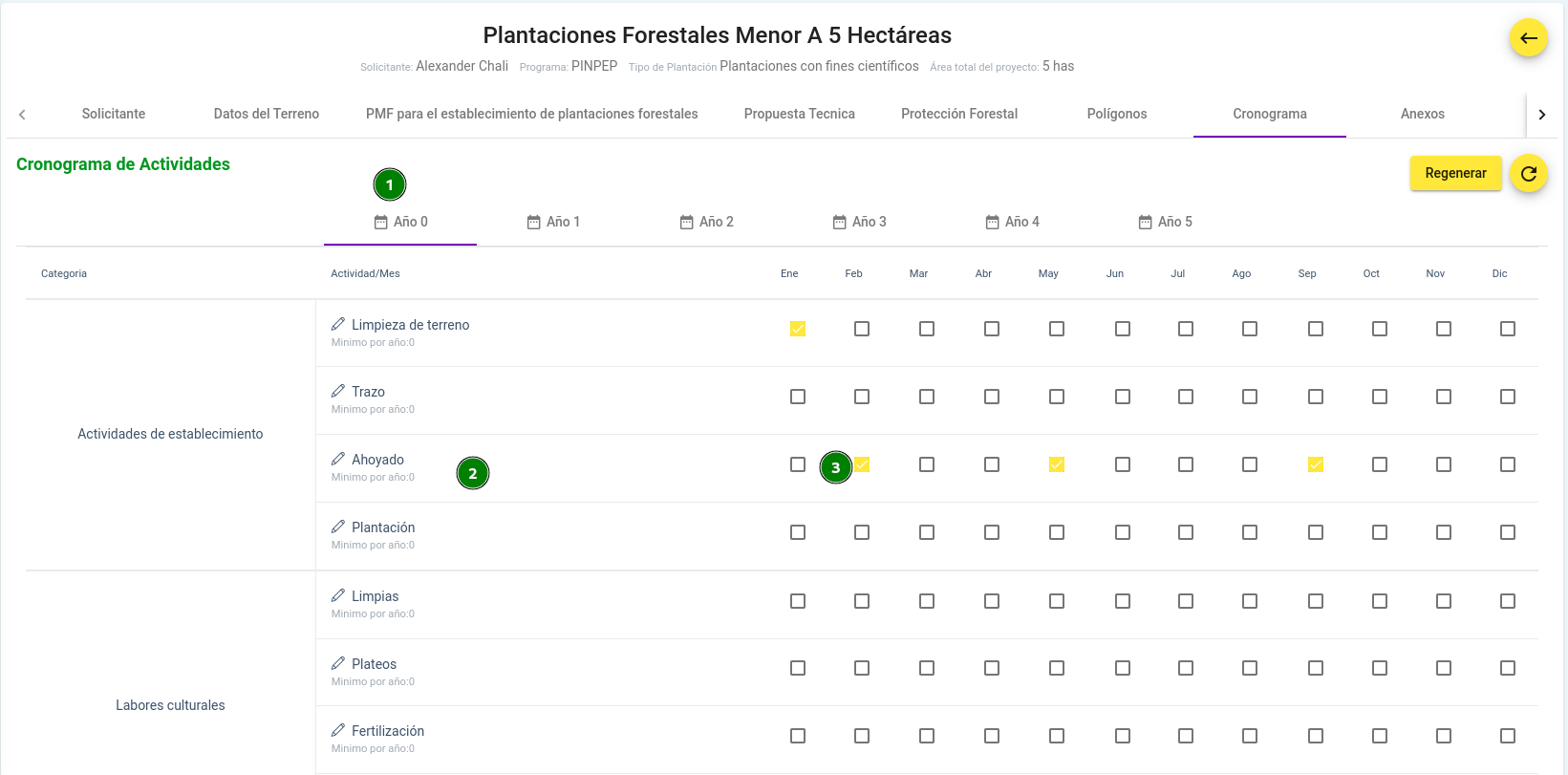
Task: Click the yellow back arrow button
Action: [x=1528, y=38]
